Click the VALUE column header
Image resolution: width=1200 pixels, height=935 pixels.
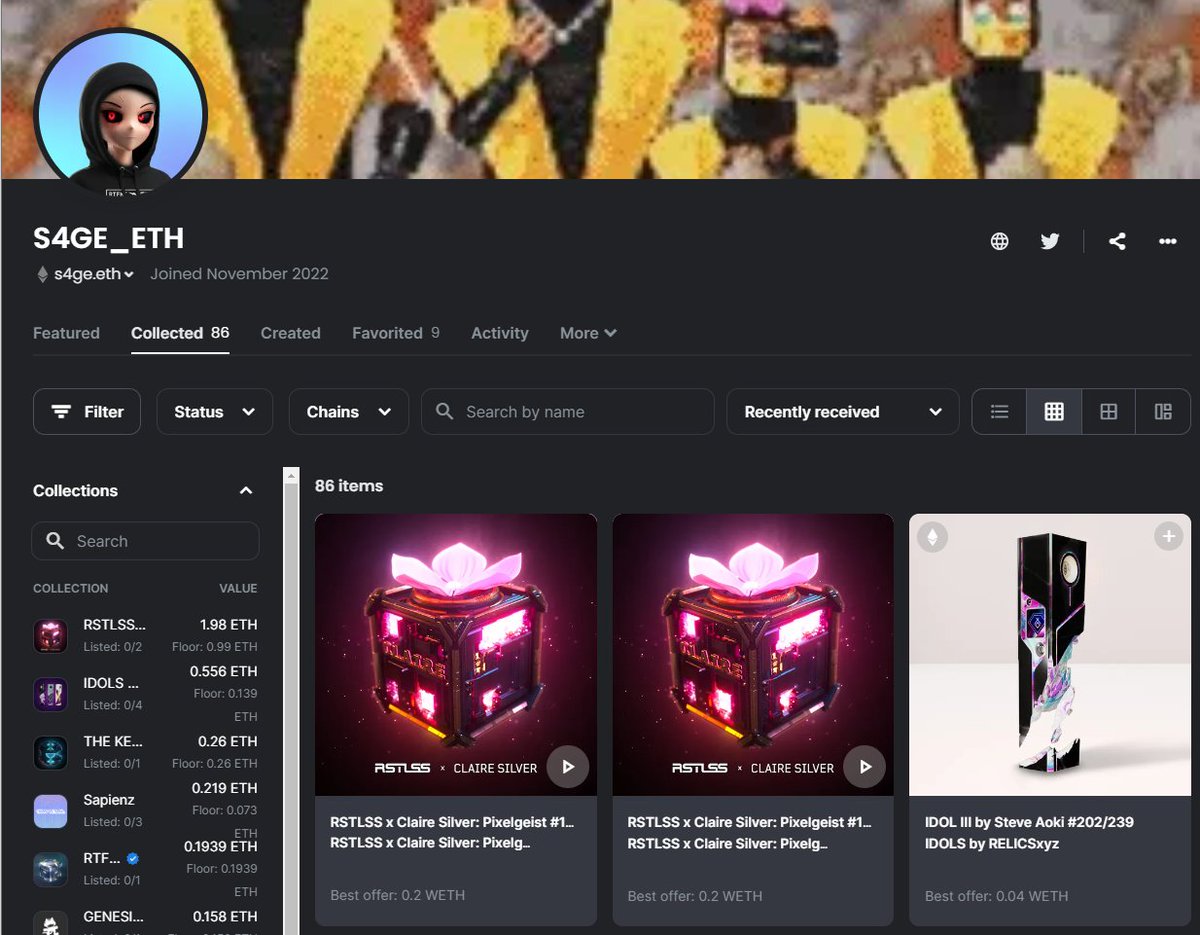(238, 588)
